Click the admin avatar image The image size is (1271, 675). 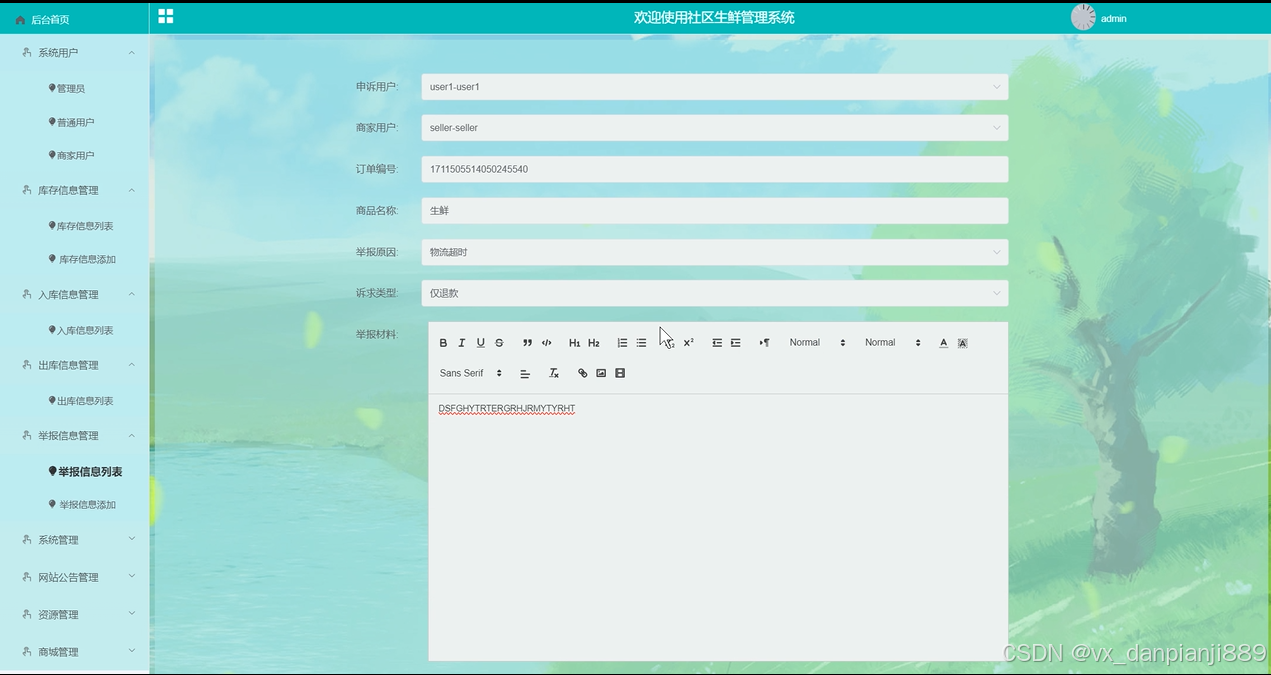[x=1083, y=17]
